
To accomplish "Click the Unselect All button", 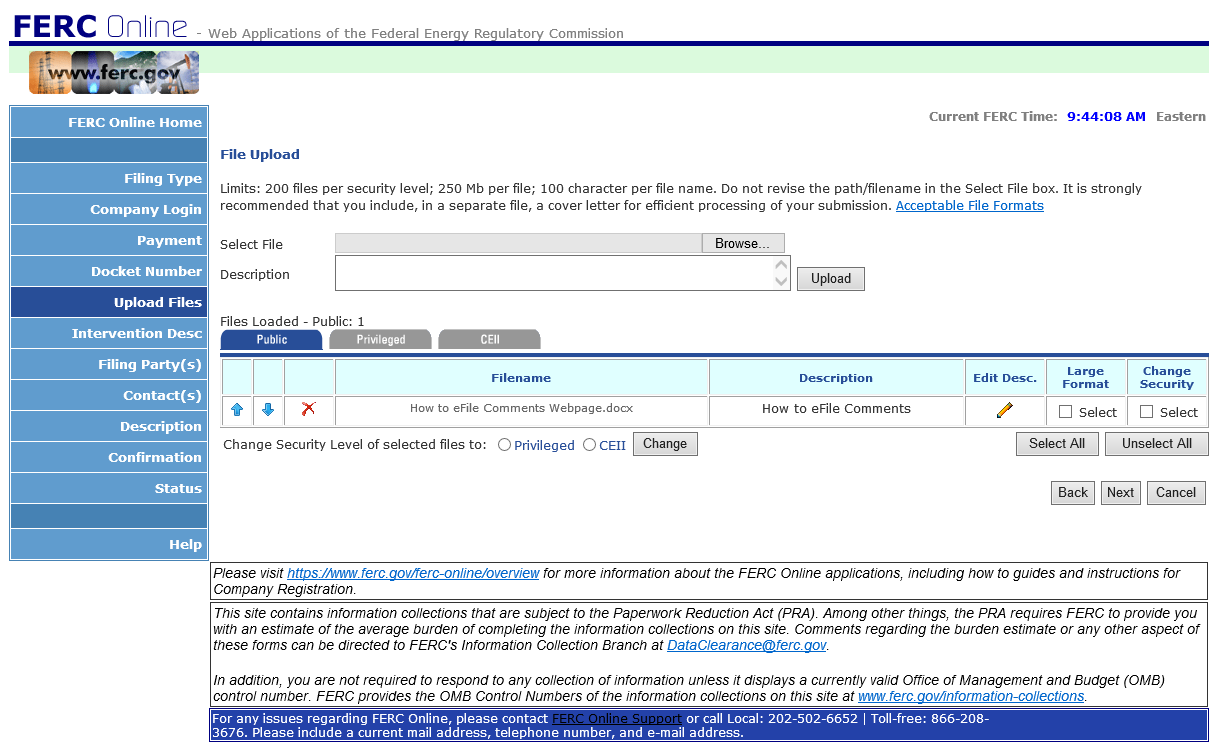I will click(x=1157, y=444).
